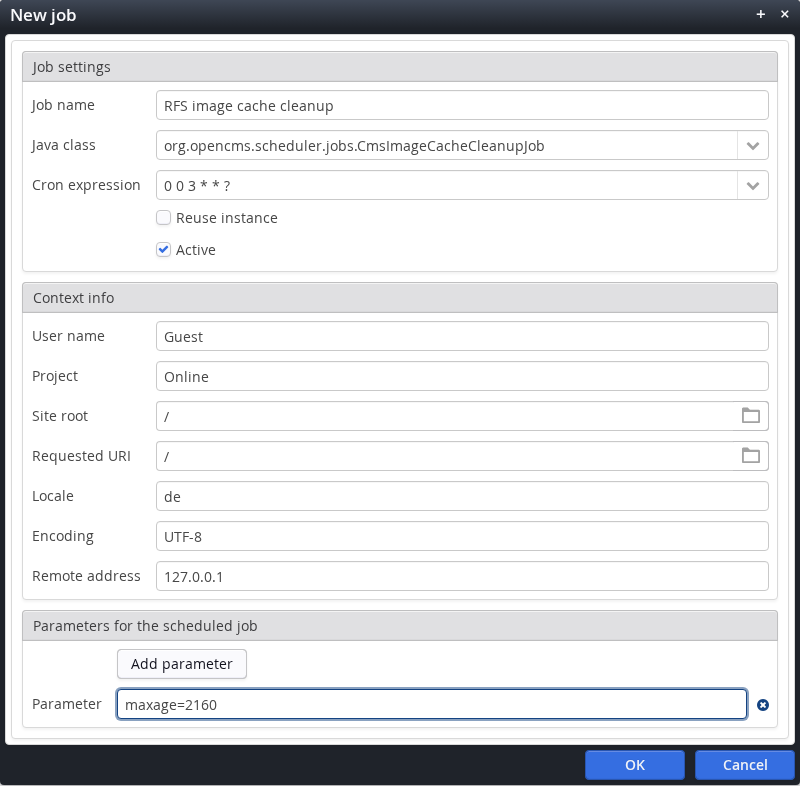Click the Remote address label
The width and height of the screenshot is (800, 786).
click(x=86, y=576)
